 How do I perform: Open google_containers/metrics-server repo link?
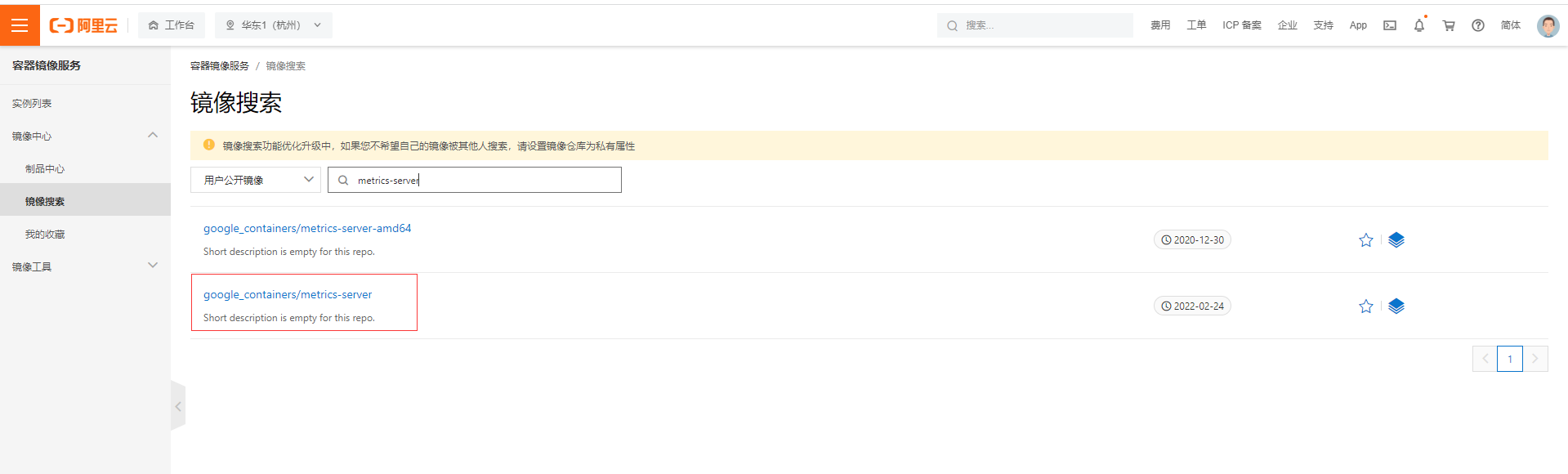coord(288,294)
